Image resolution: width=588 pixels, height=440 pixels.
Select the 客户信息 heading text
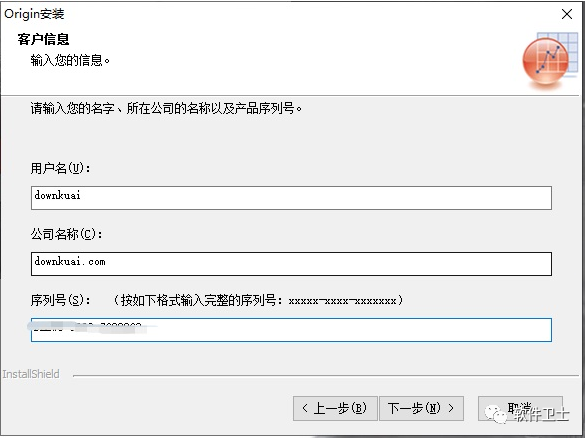(x=43, y=39)
